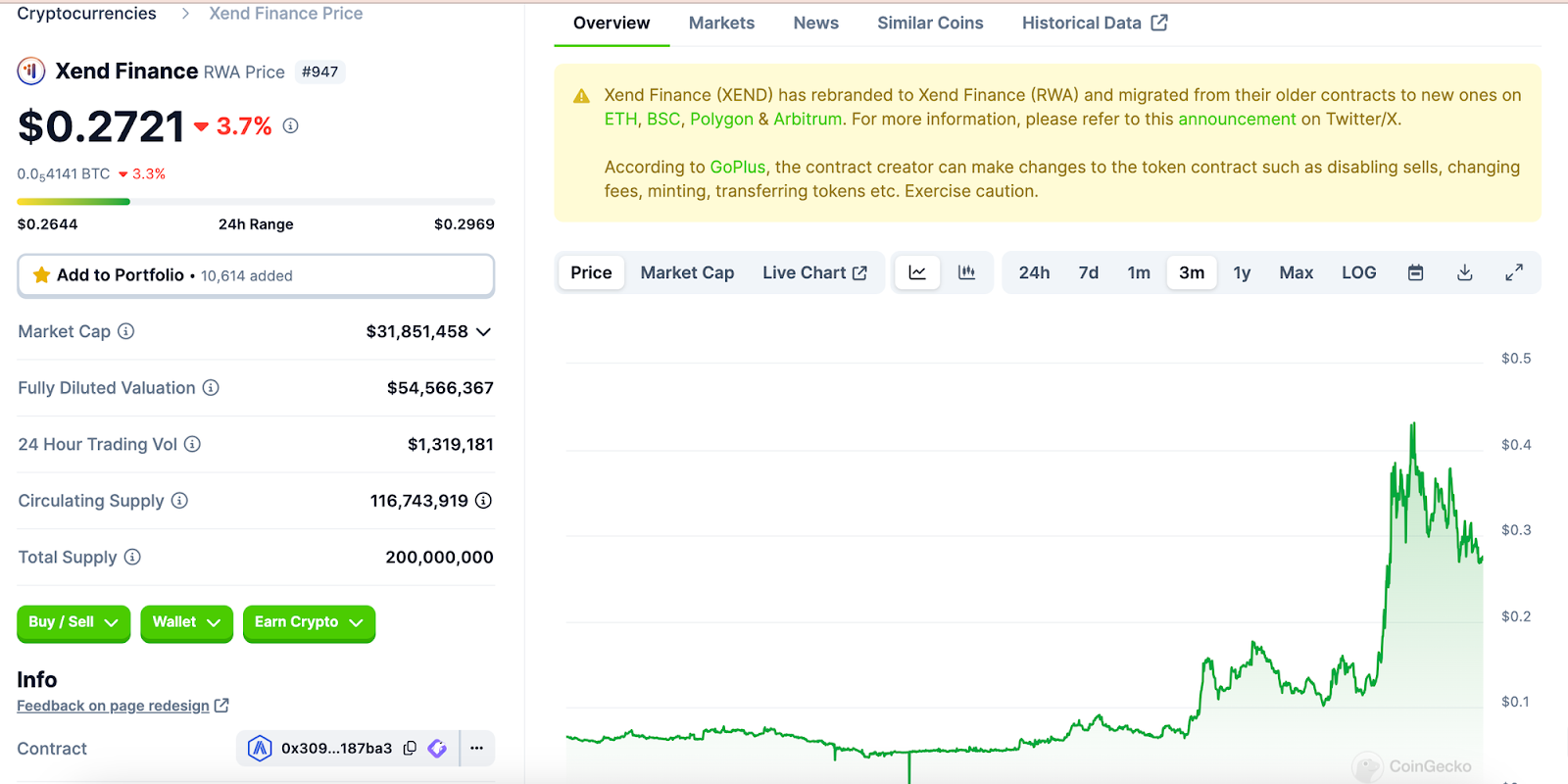Viewport: 1568px width, 784px height.
Task: Click the Xend Finance Price breadcrumb text
Action: point(285,13)
